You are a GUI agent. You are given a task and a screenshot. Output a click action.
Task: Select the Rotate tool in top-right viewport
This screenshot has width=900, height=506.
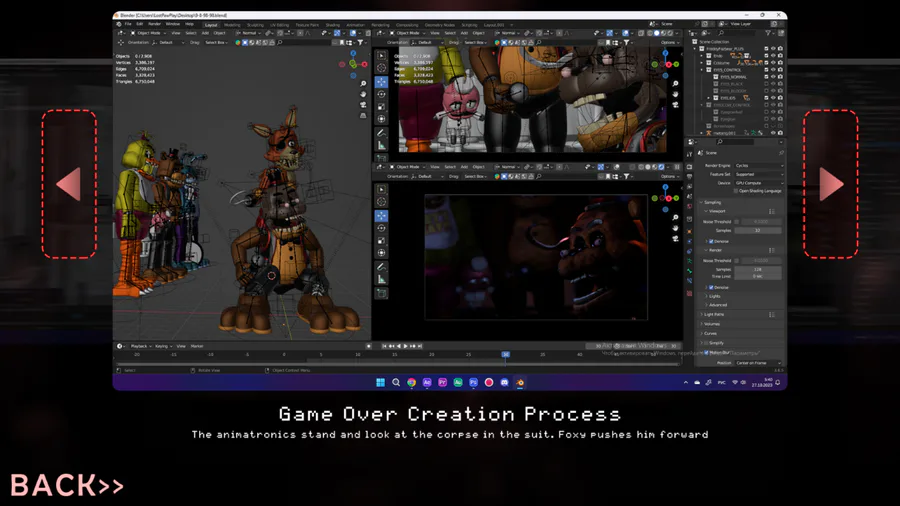click(x=381, y=94)
